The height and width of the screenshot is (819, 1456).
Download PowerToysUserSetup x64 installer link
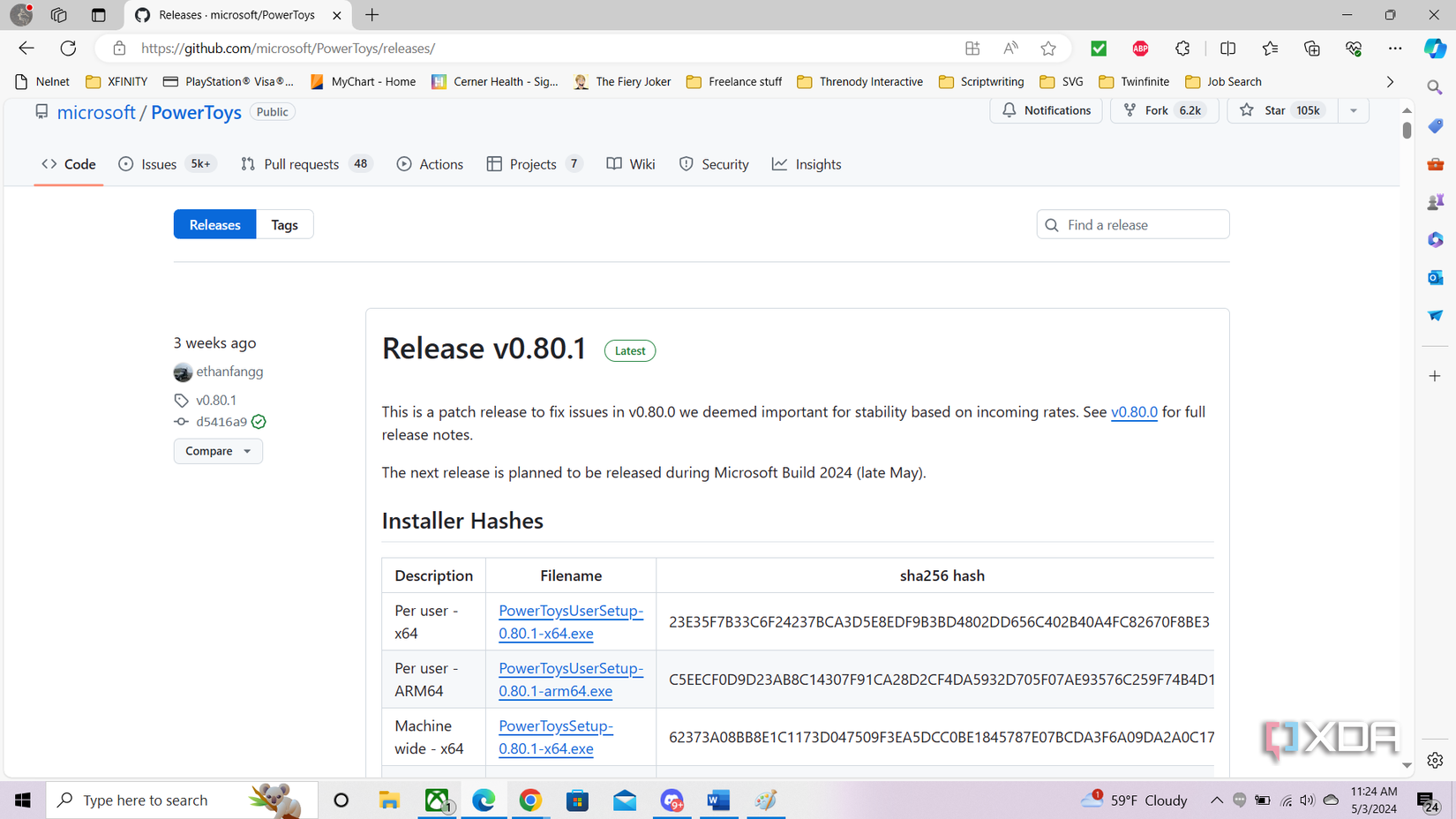[570, 621]
